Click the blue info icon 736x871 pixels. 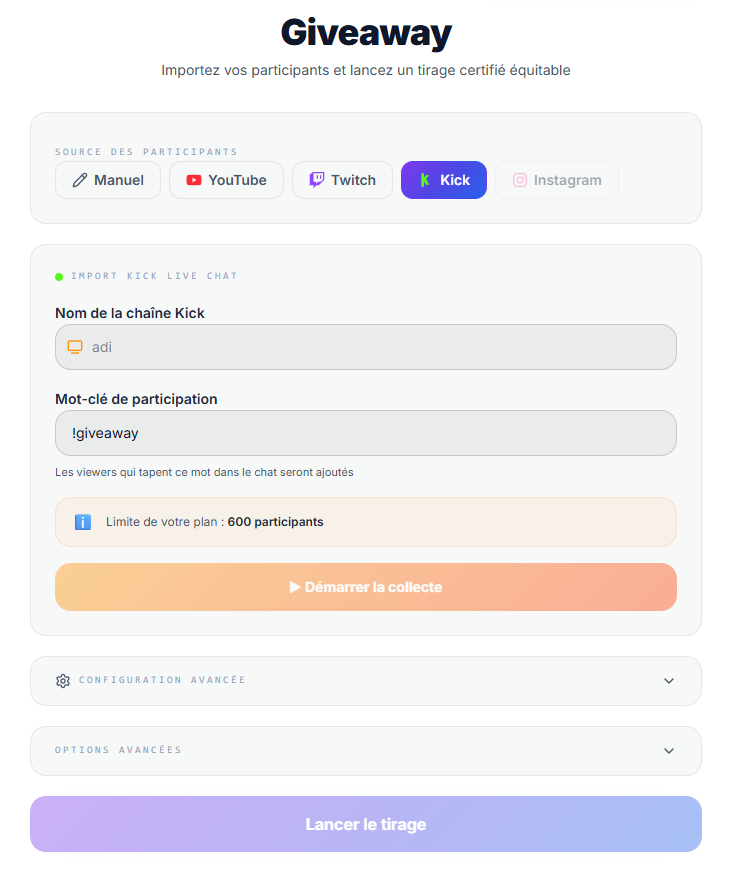(83, 522)
